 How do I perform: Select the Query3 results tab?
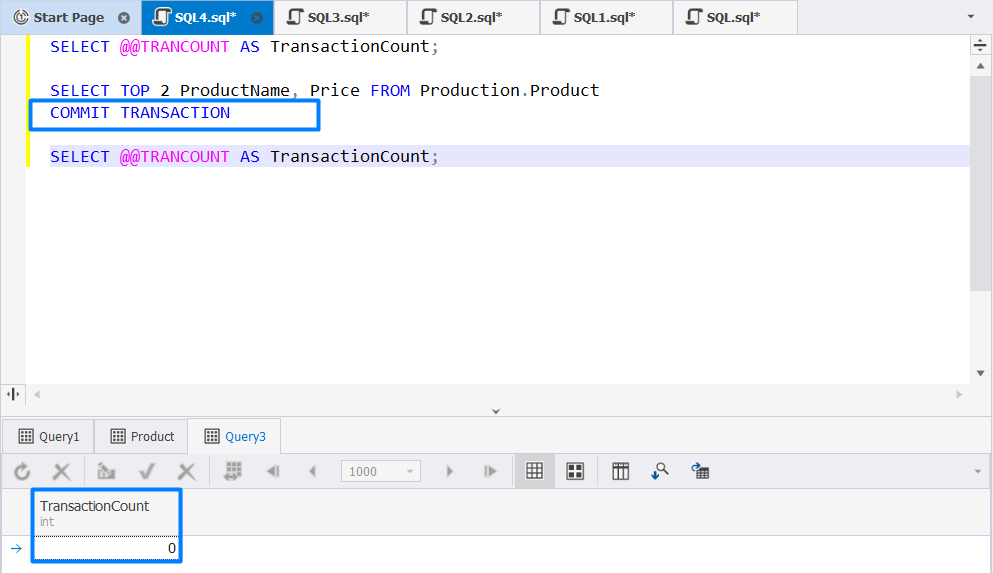point(235,436)
